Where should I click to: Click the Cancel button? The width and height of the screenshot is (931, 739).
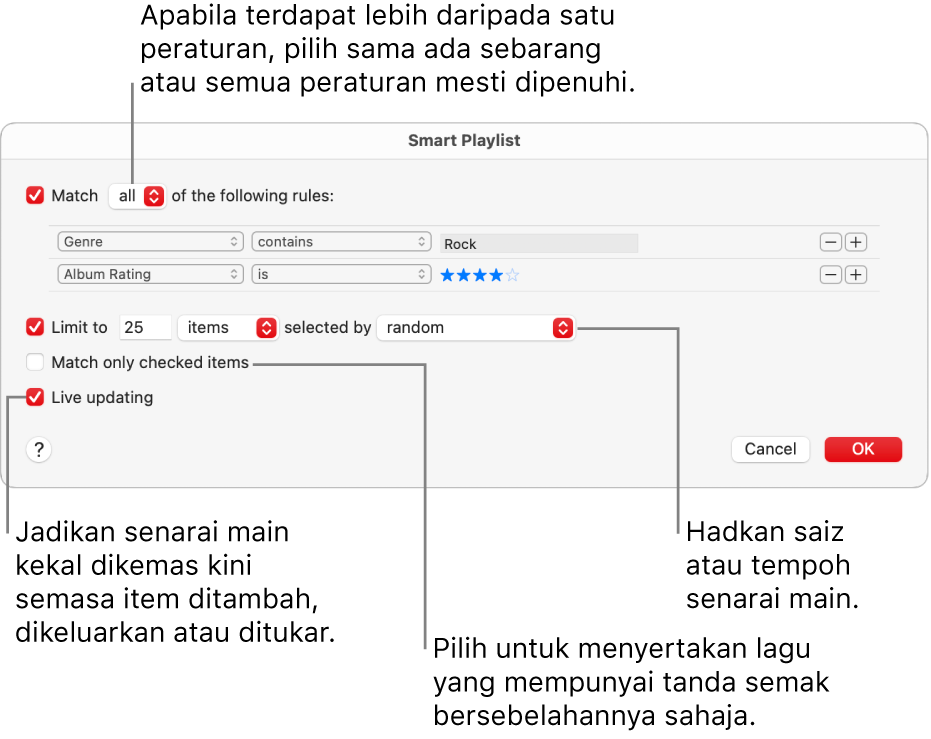(771, 449)
